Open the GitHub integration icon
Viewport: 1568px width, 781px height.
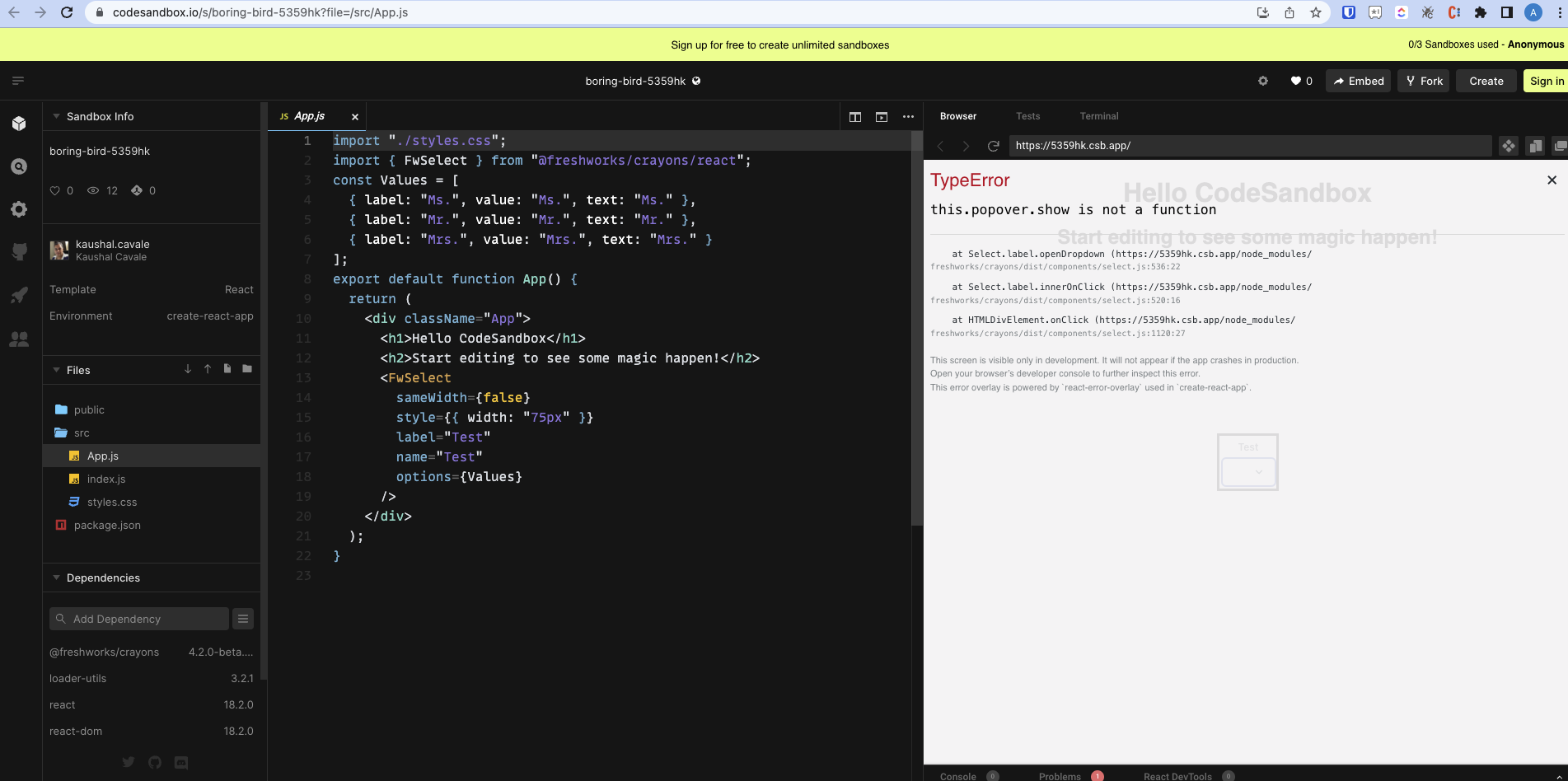coord(19,252)
